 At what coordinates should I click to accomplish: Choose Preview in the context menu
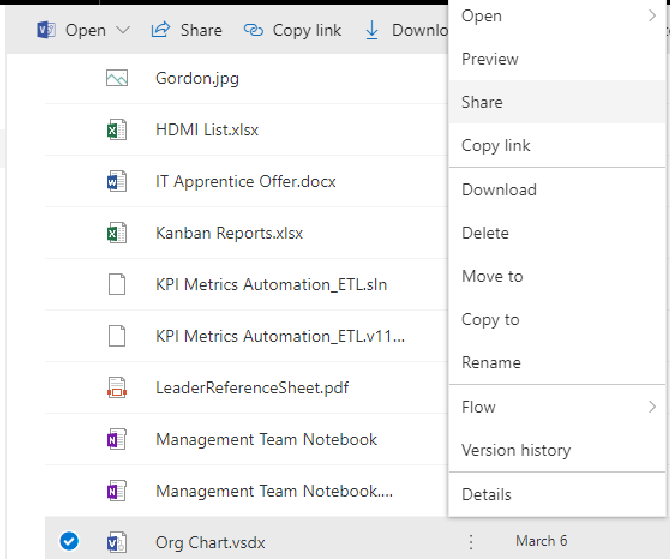(556, 59)
